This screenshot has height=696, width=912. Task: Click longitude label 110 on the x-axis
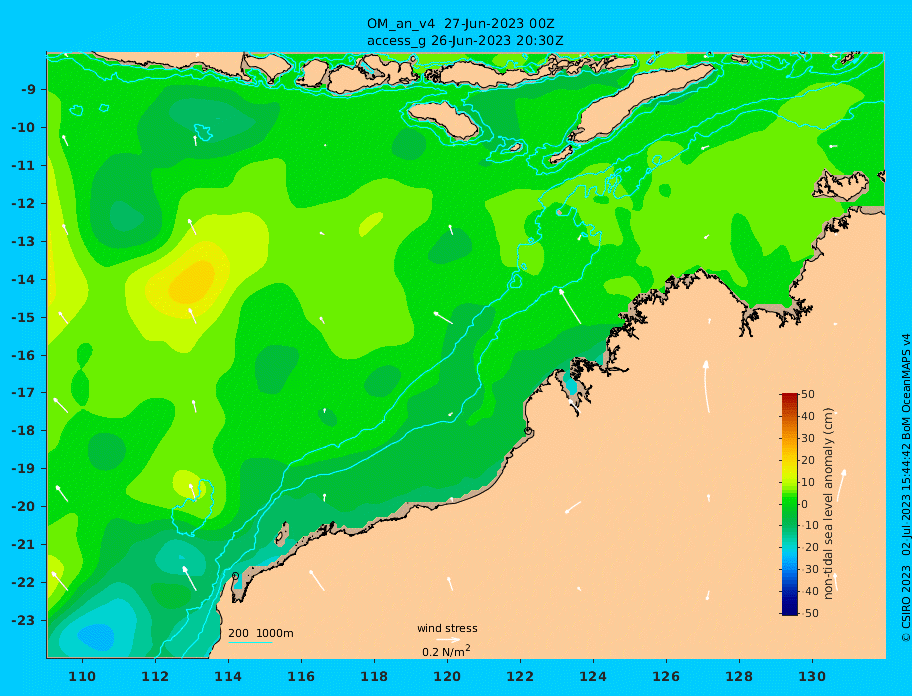pyautogui.click(x=82, y=677)
